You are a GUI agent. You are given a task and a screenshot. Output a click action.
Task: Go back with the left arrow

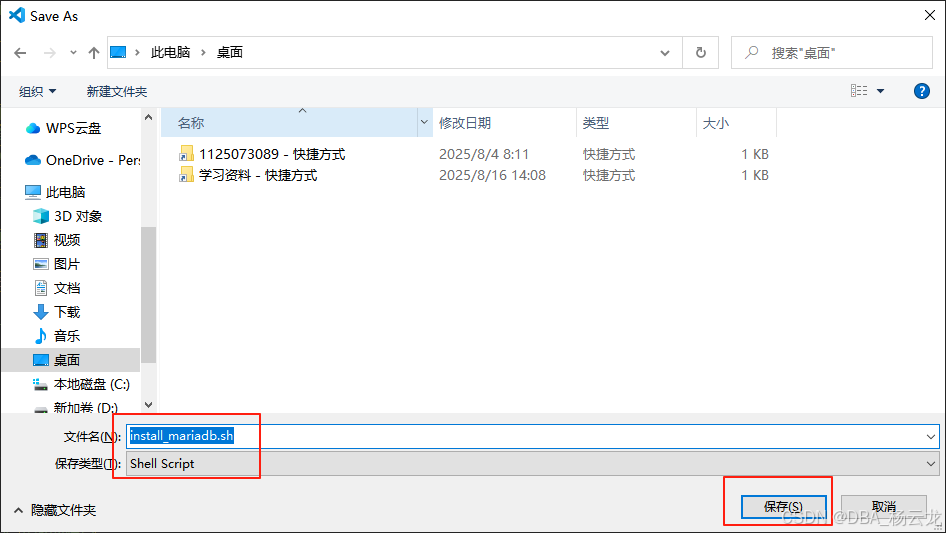click(x=20, y=53)
